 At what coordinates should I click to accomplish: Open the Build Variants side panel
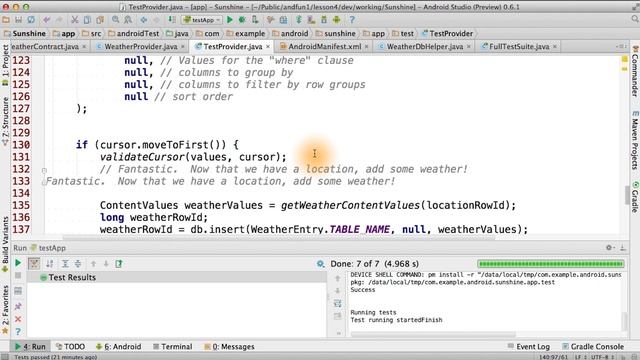click(x=5, y=244)
